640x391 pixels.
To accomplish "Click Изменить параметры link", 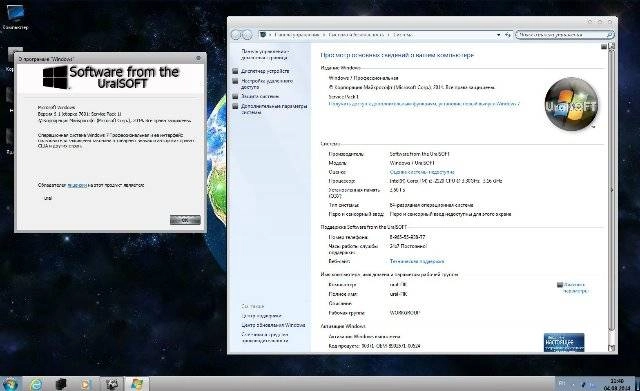I will click(576, 288).
